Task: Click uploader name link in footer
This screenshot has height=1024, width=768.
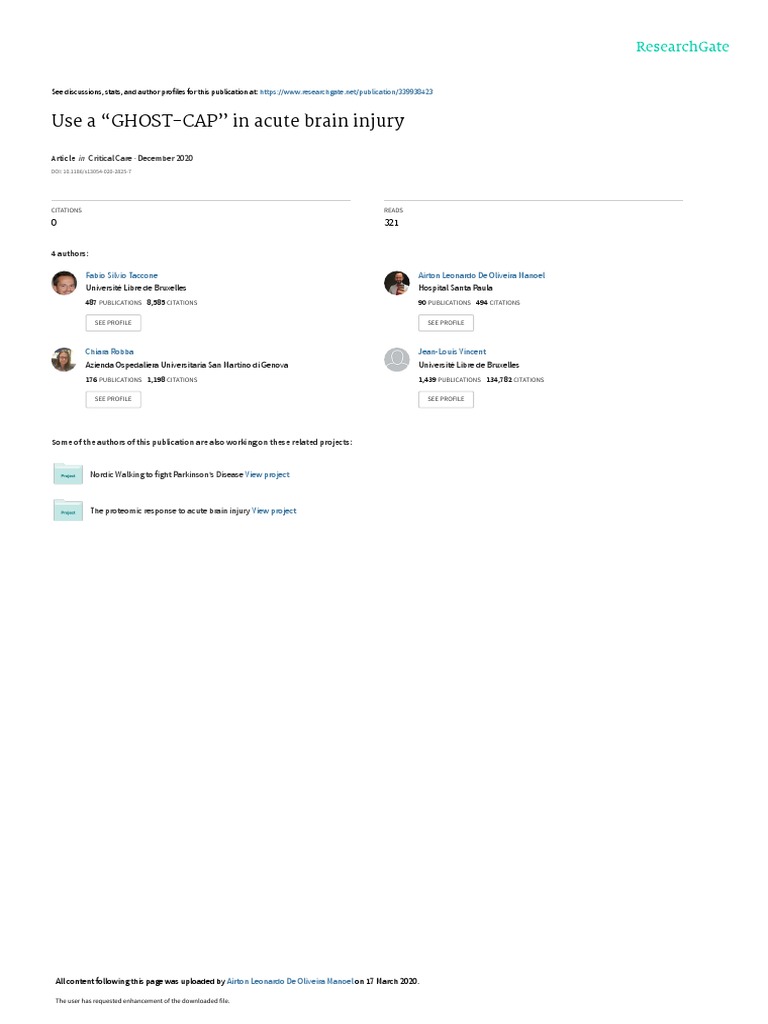Action: click(290, 981)
